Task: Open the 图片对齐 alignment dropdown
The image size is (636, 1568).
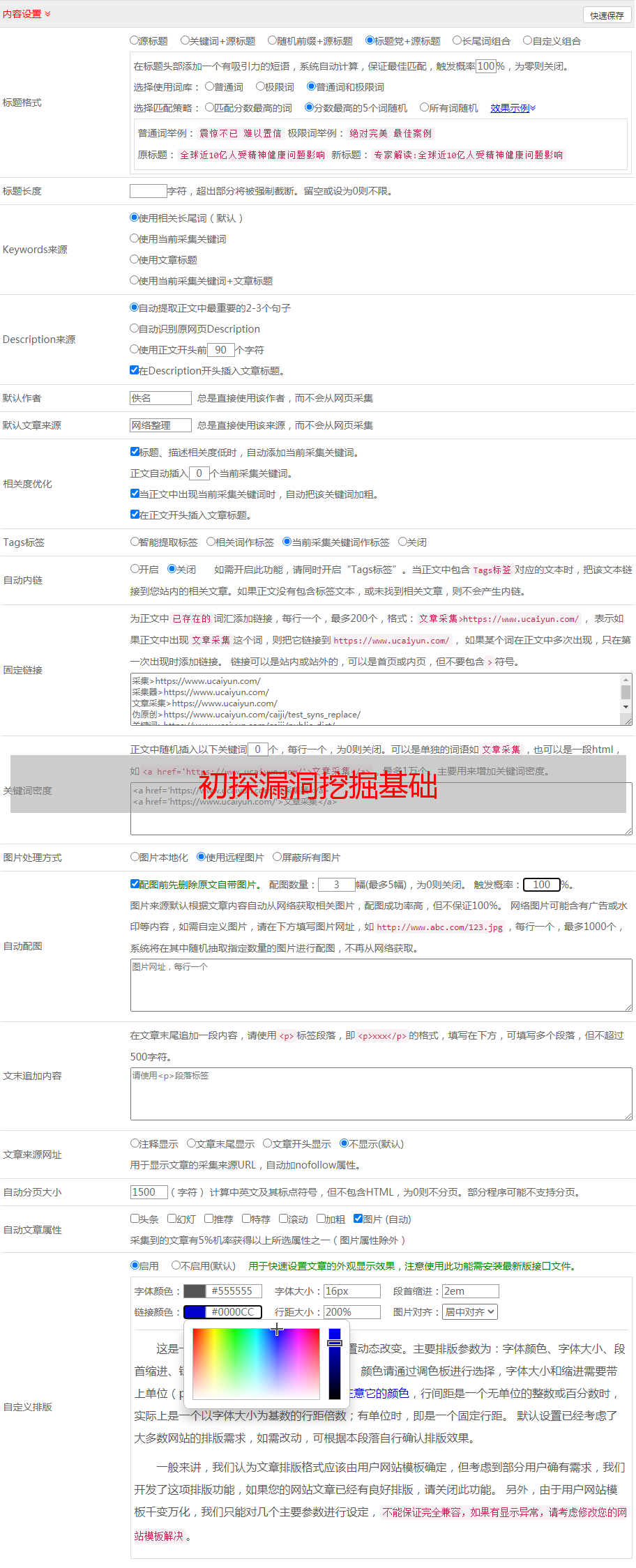Action: (471, 1312)
